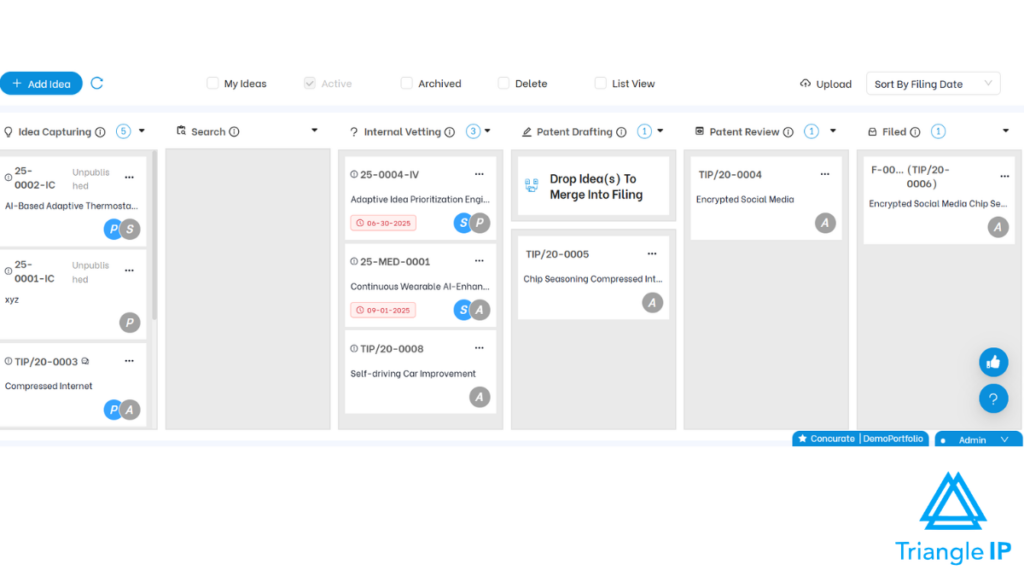Click info icon next to Patent Drafting
This screenshot has width=1024, height=576.
click(621, 132)
